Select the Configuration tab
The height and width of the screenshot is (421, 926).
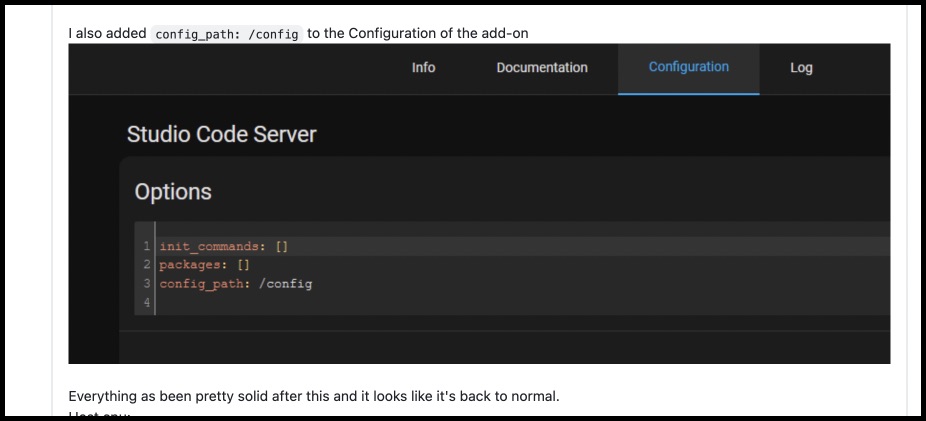point(689,67)
